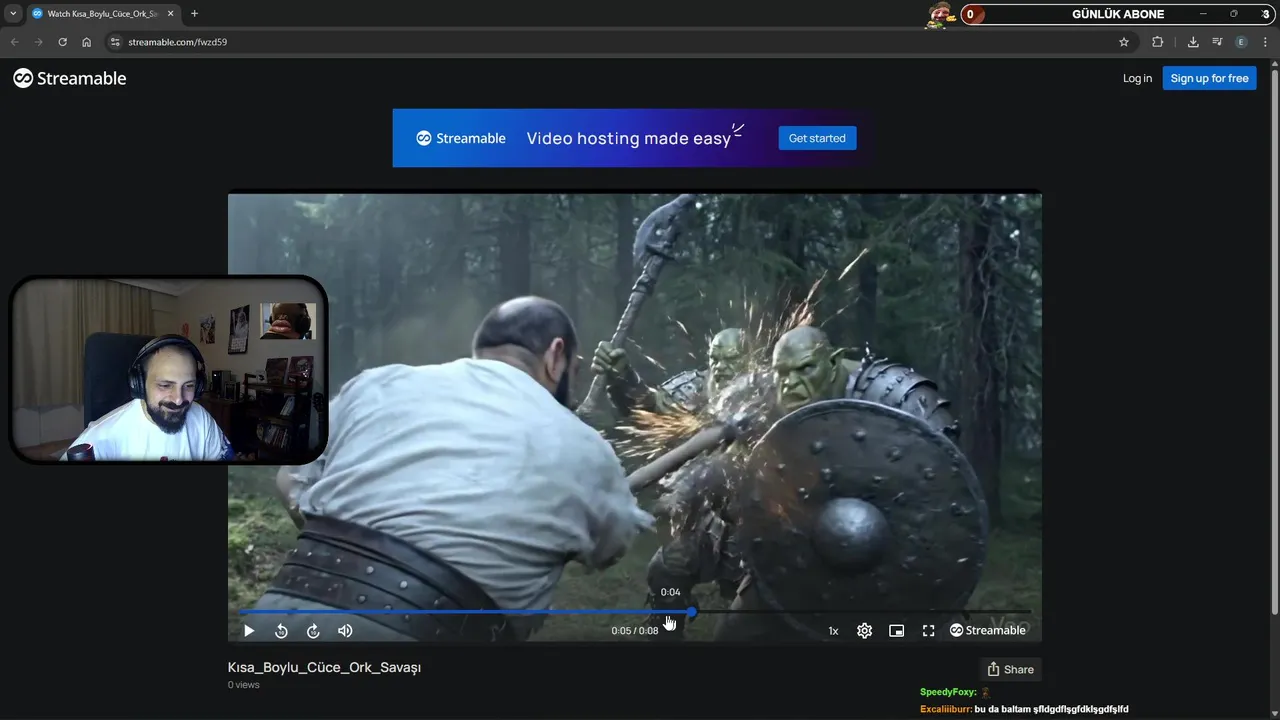The width and height of the screenshot is (1280, 720).
Task: Open playback speed 1x menu
Action: tap(833, 631)
